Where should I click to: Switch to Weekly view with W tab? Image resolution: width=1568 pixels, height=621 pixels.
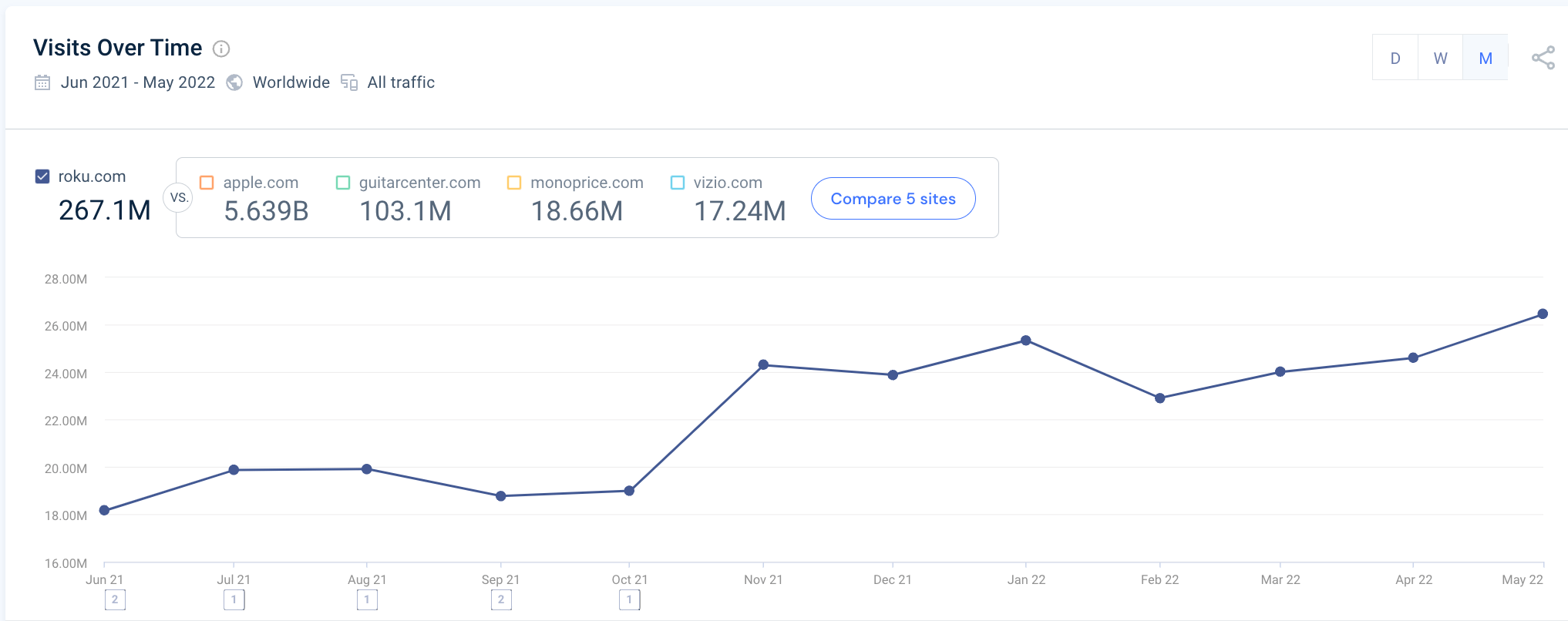(1440, 58)
